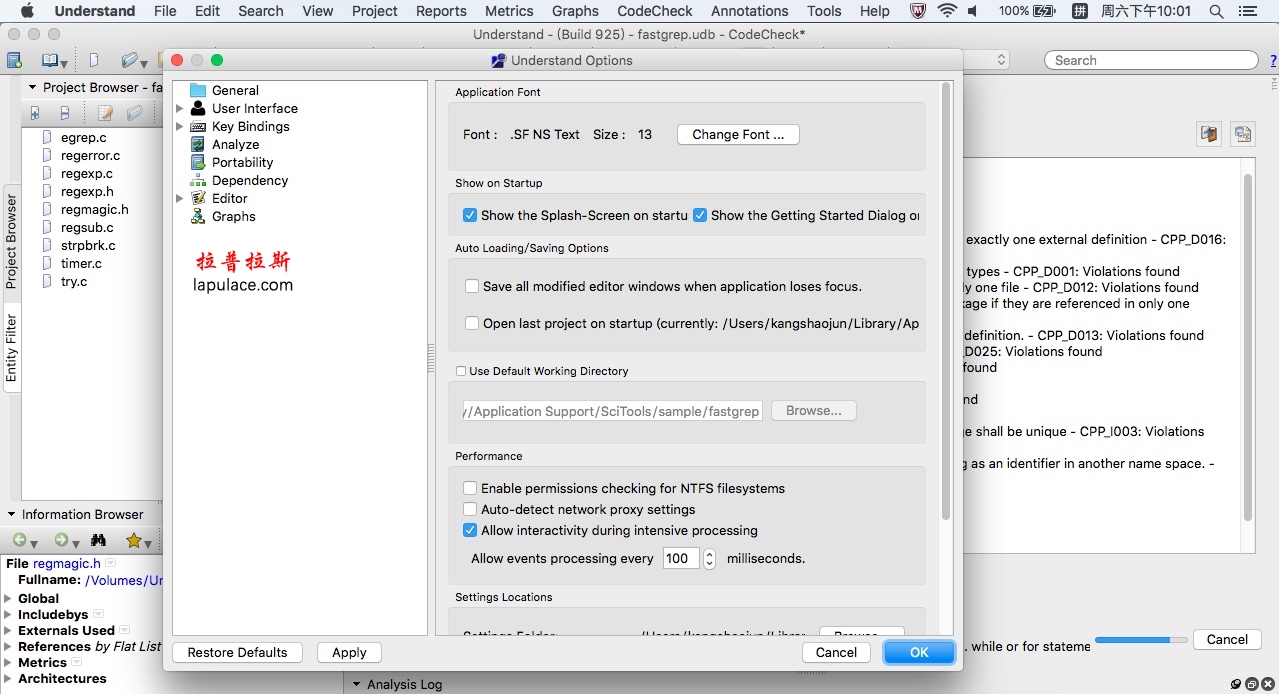This screenshot has height=694, width=1279.
Task: Open the book icon in main toolbar
Action: 50,61
